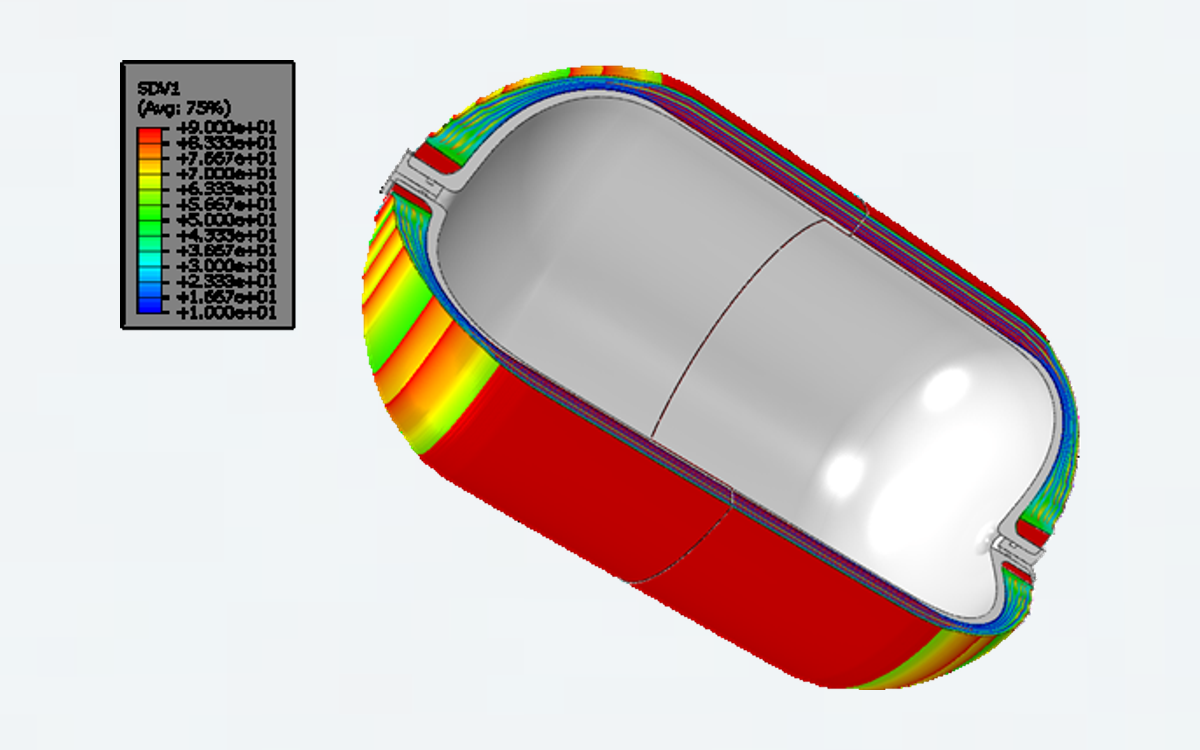Select the +3.000e+01 legend value
Screen dimensions: 1200x750
coord(224,265)
